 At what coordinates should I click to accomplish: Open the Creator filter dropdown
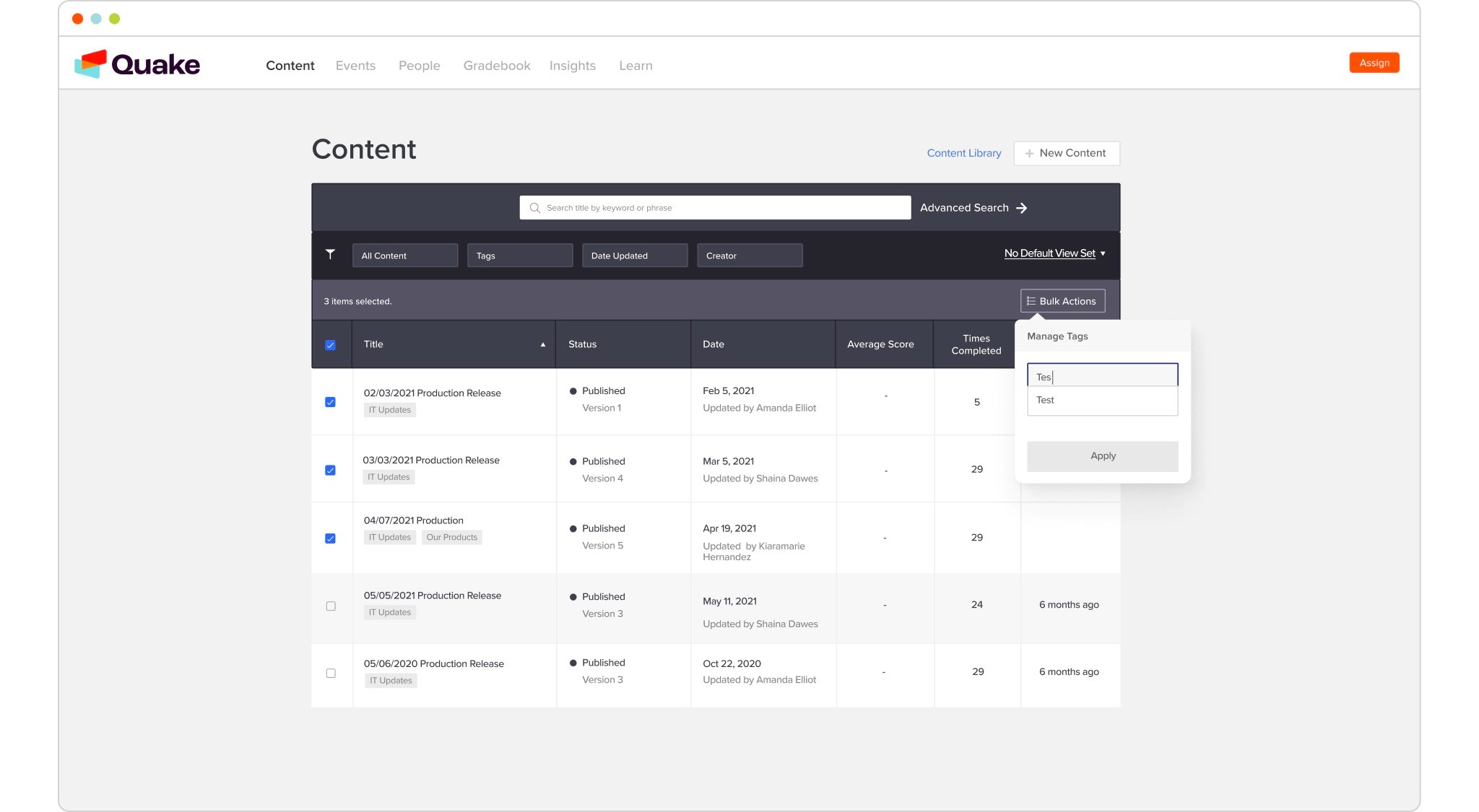[750, 256]
